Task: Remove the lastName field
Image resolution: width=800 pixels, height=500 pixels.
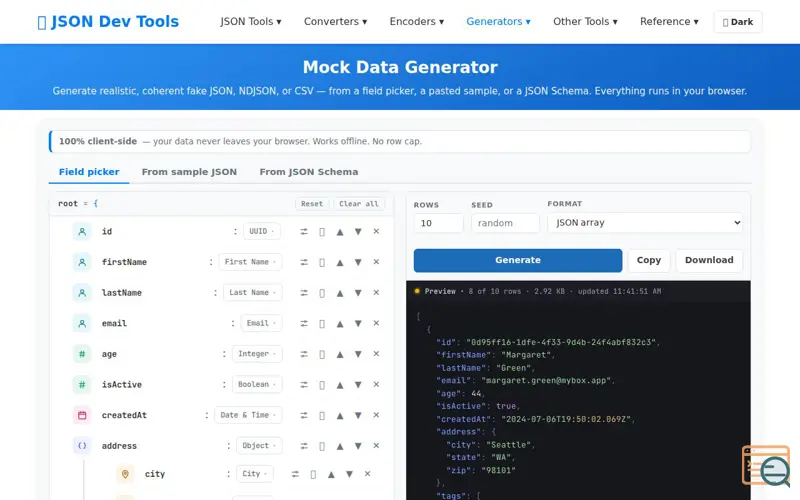Action: coord(376,293)
